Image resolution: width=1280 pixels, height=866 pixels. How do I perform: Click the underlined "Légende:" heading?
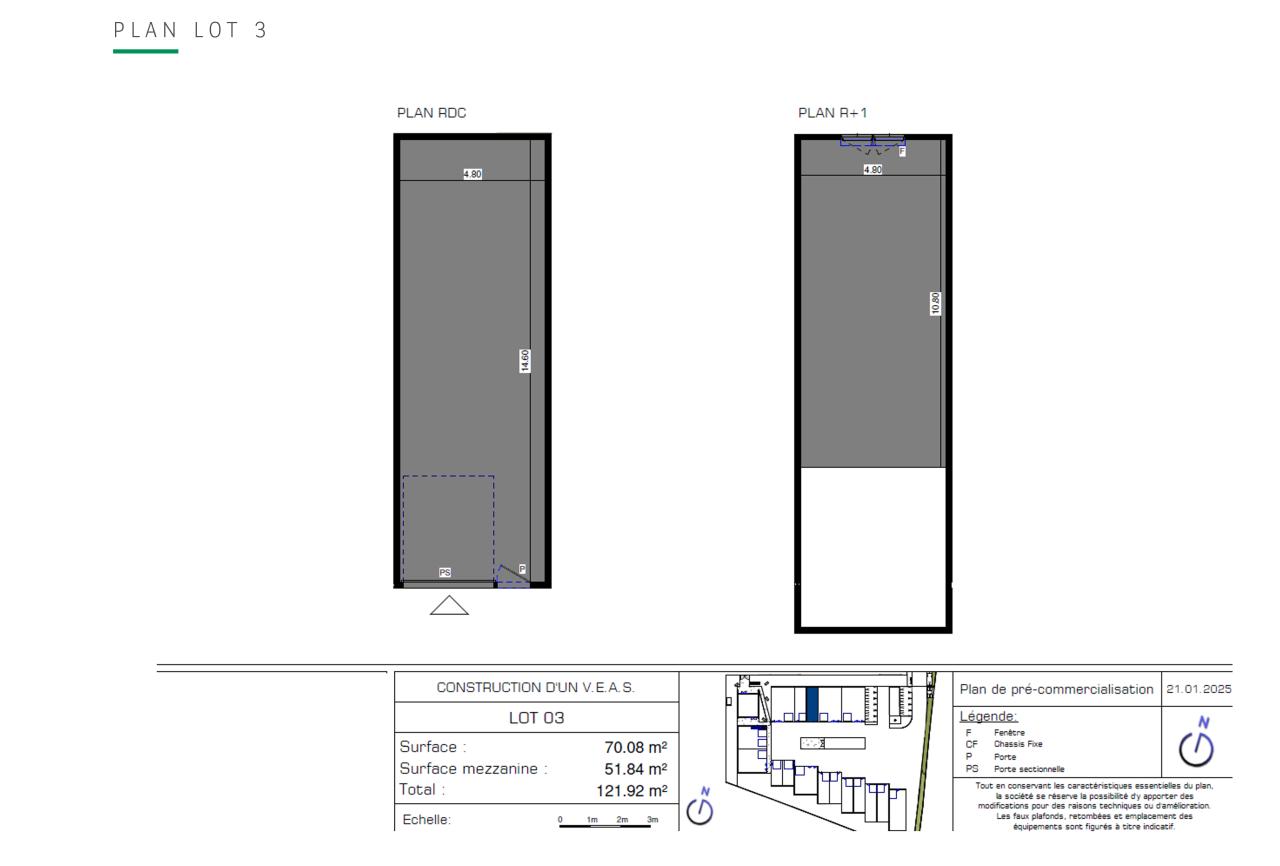[988, 717]
